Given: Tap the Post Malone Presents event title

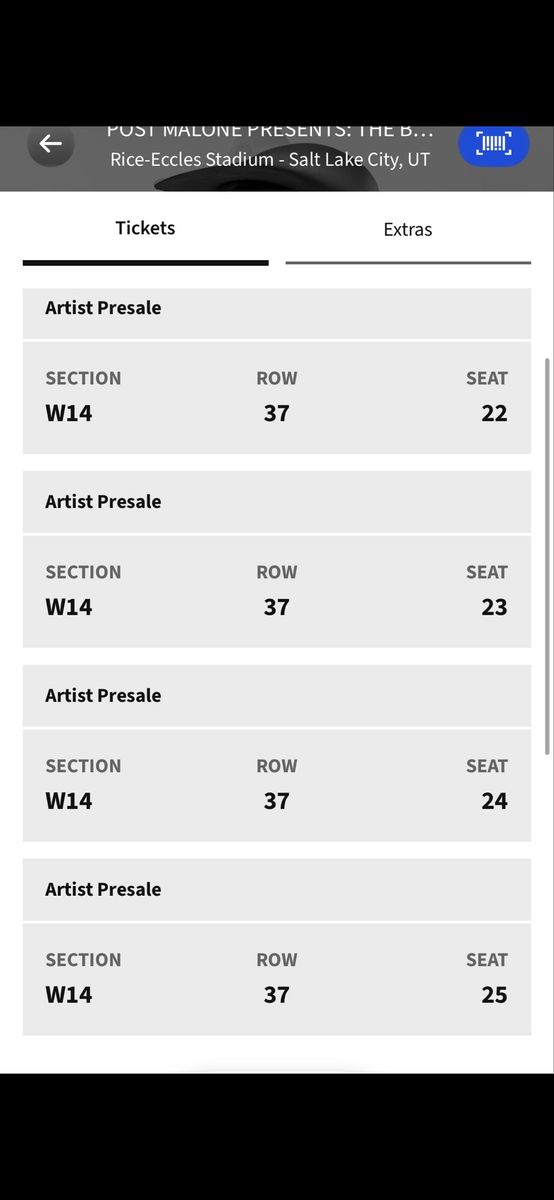Looking at the screenshot, I should pos(270,133).
